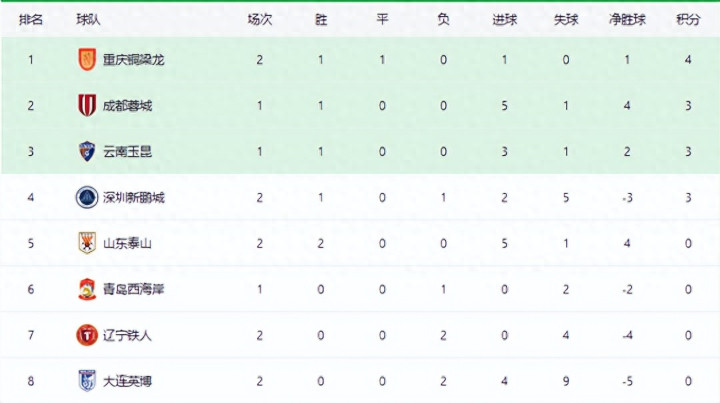720x403 pixels.
Task: Click the 进球 column header
Action: (505, 18)
